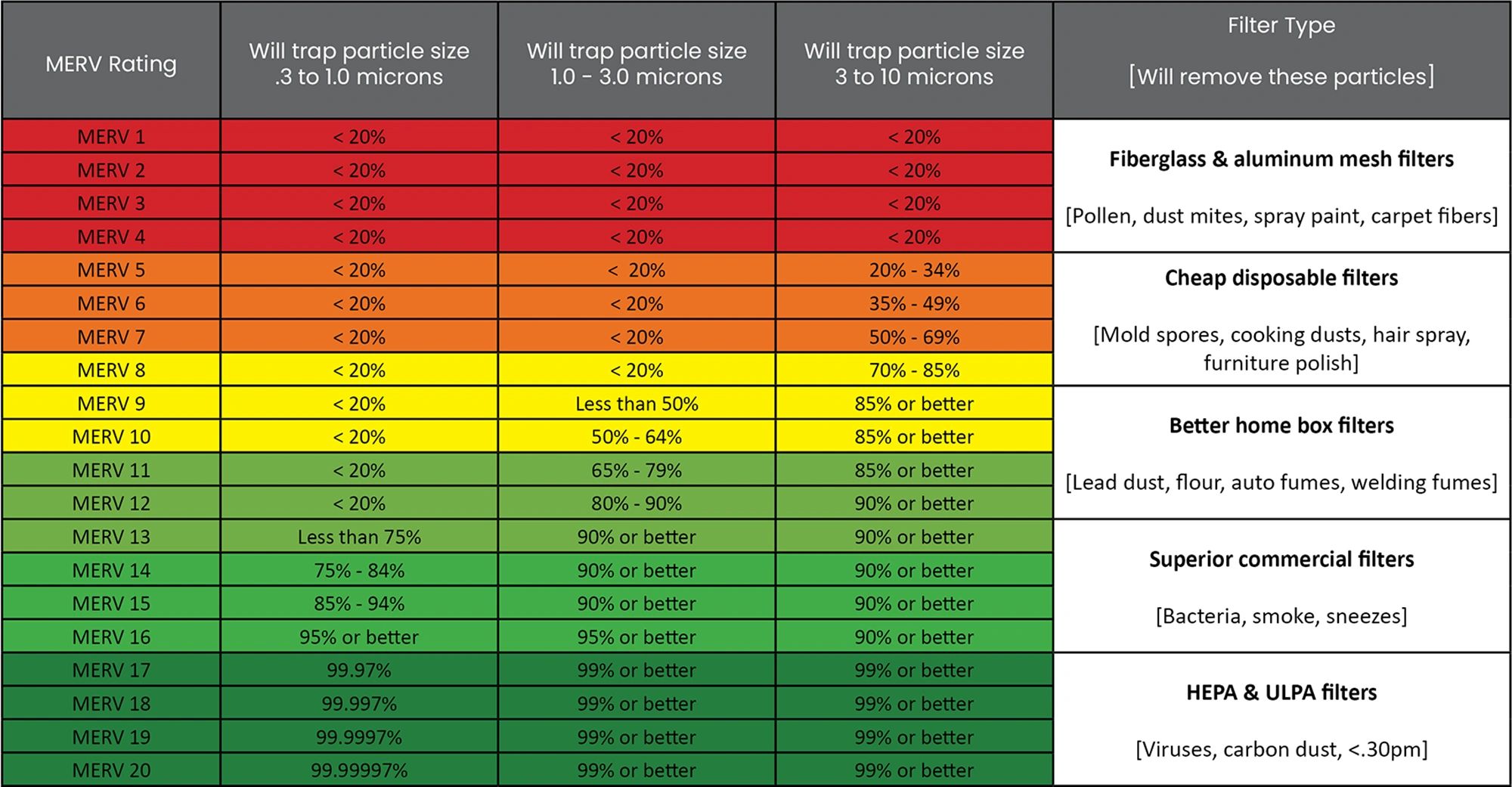Click 'Fiberglass & aluminum mesh filters' heading
Image resolution: width=1512 pixels, height=787 pixels.
[1281, 159]
